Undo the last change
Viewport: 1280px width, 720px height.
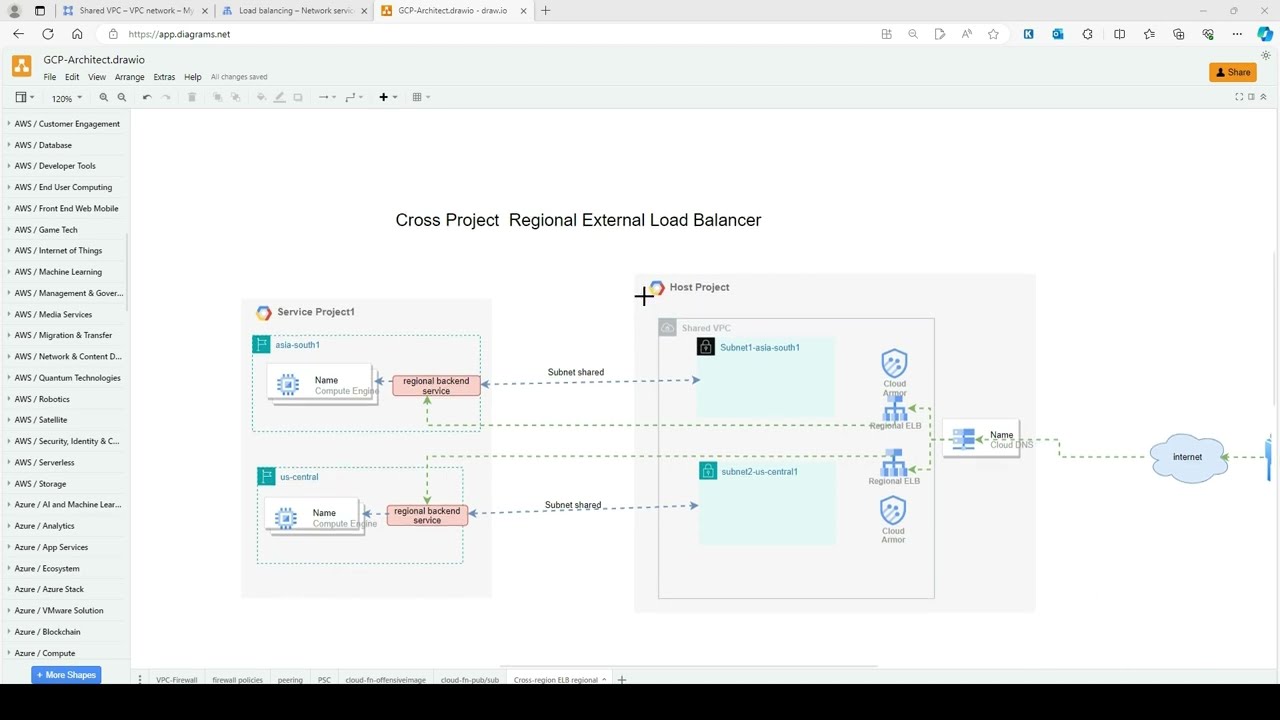coord(147,97)
